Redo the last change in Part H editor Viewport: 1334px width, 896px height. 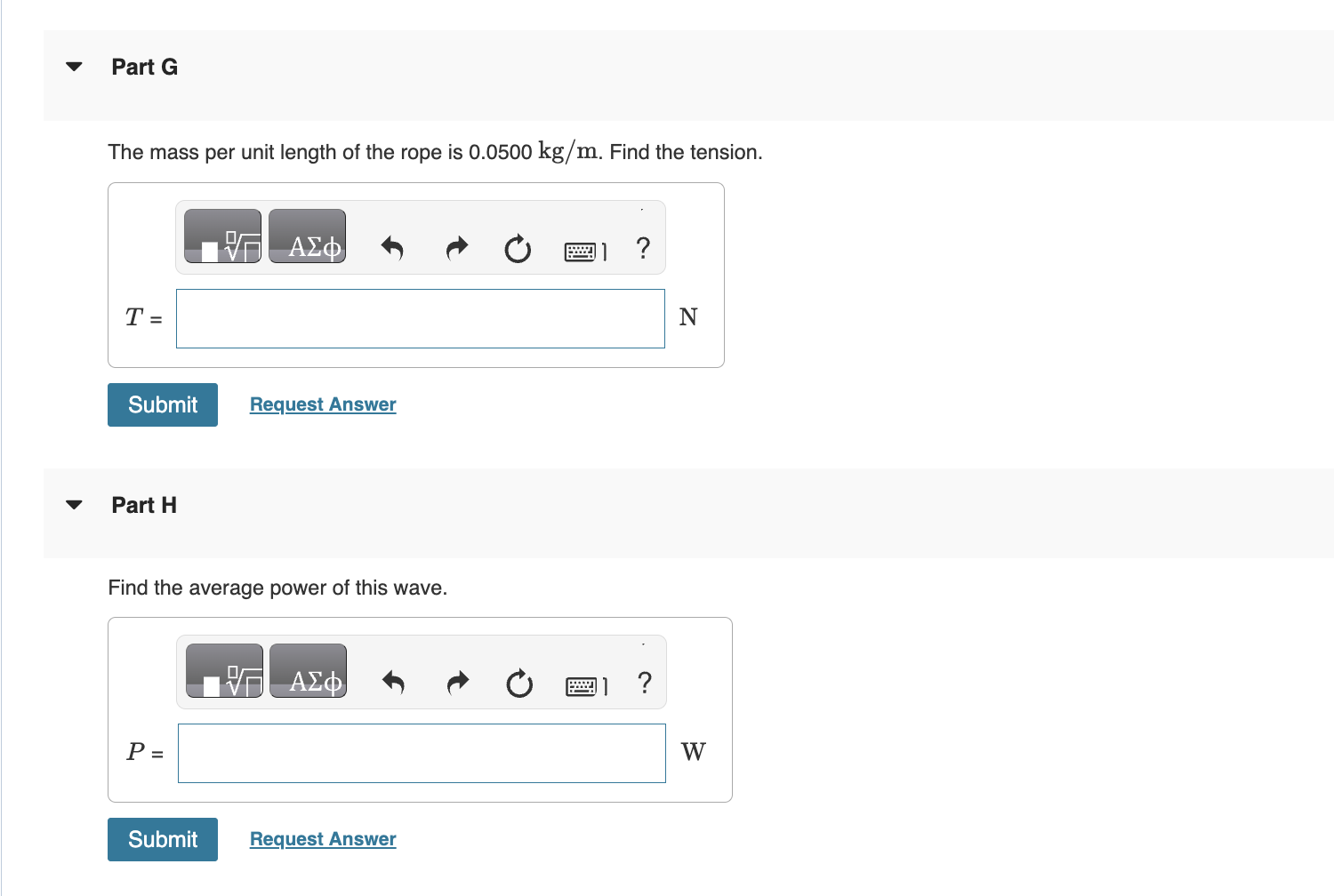point(457,684)
